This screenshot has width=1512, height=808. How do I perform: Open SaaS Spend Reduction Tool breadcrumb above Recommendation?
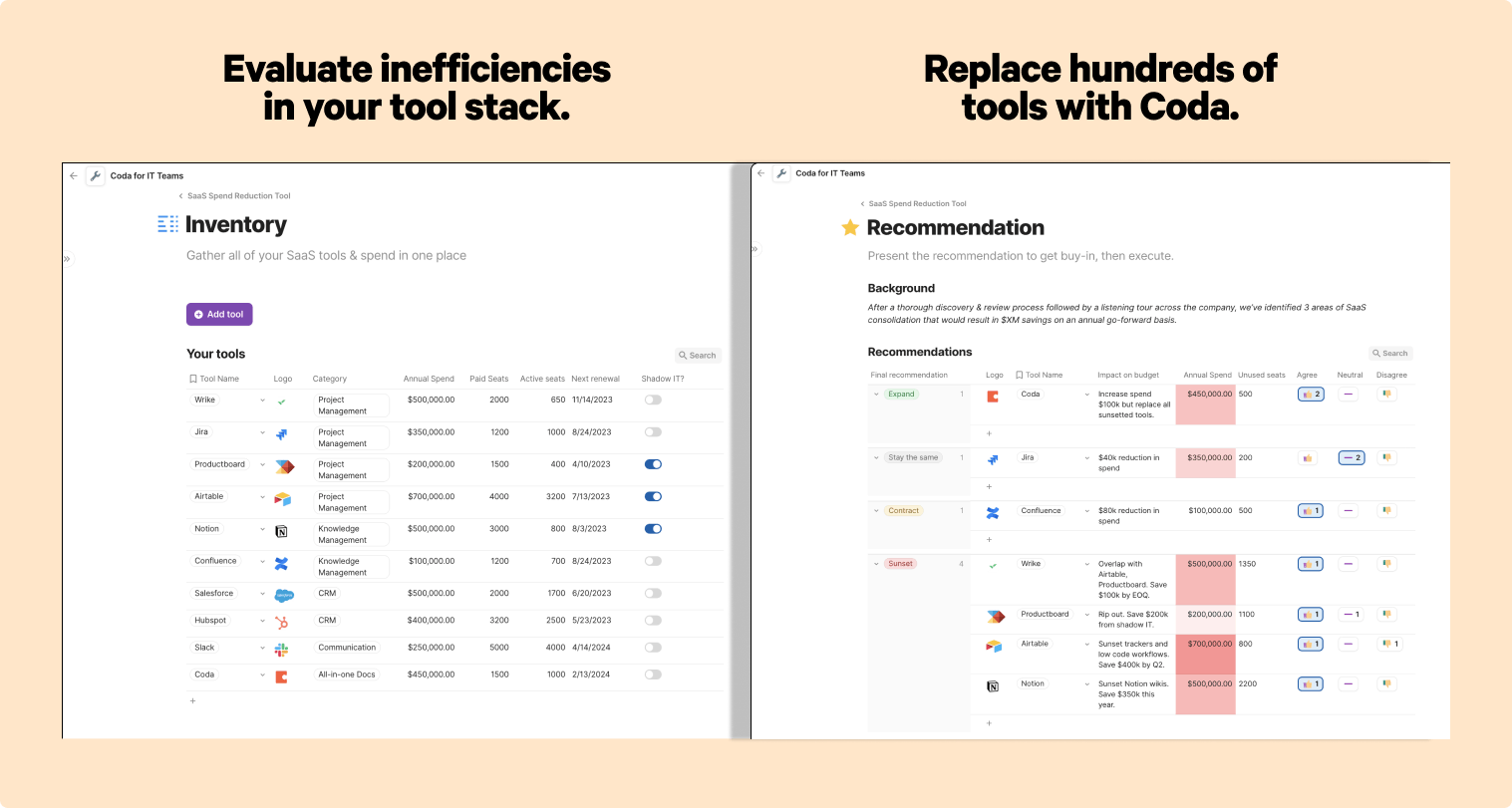pyautogui.click(x=914, y=204)
